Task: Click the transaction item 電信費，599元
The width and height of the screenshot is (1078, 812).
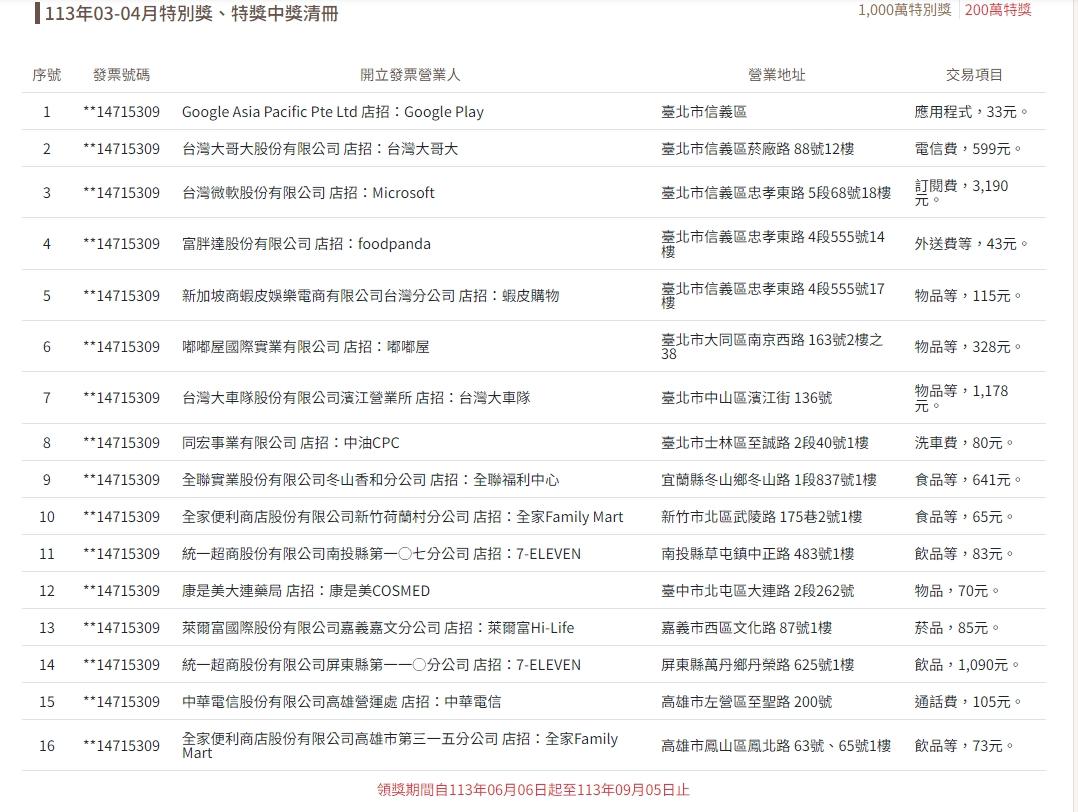Action: tap(968, 149)
